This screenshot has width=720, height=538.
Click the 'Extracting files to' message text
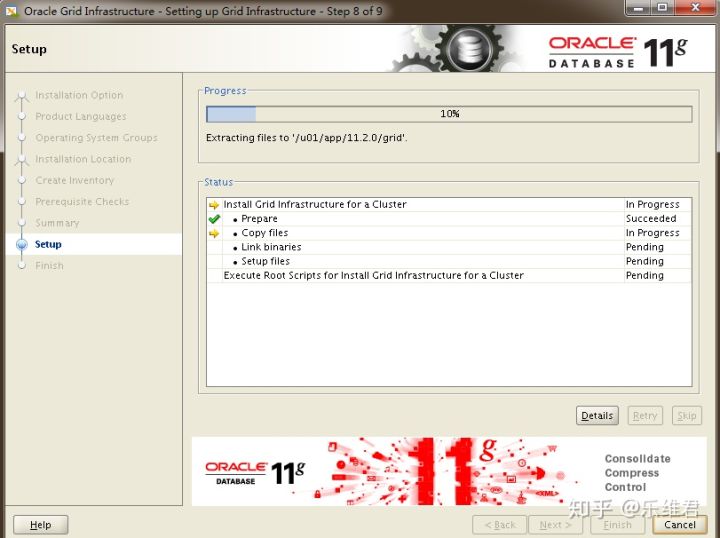click(307, 138)
